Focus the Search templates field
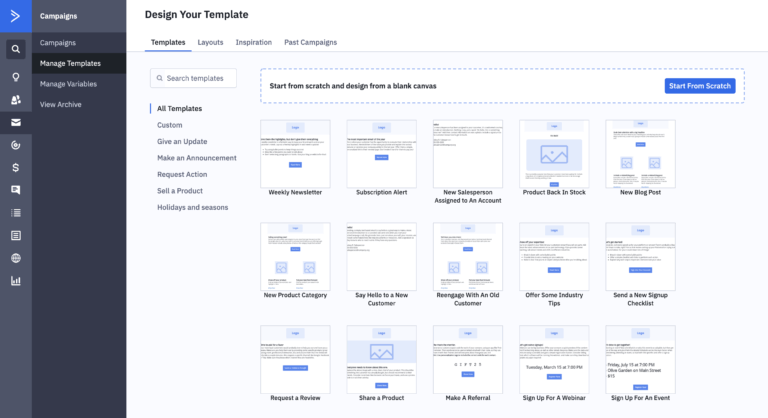The height and width of the screenshot is (418, 768). [193, 78]
